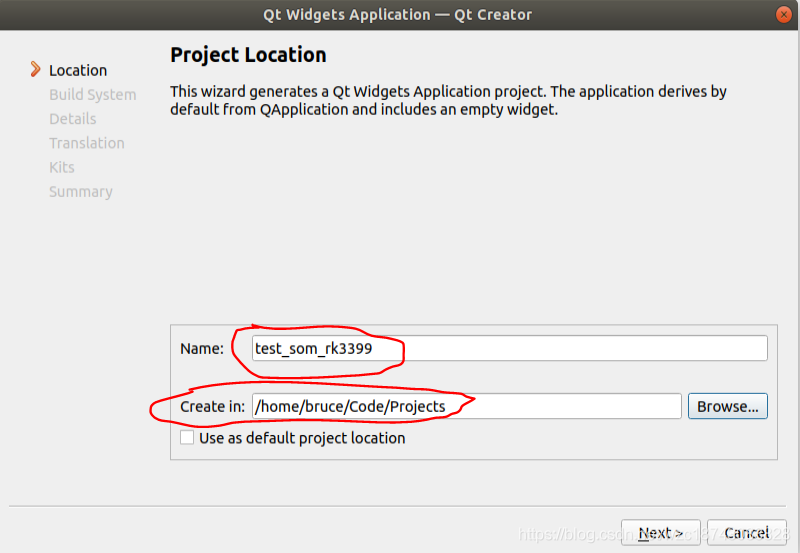Enable Use as default project location
The height and width of the screenshot is (553, 800).
187,438
